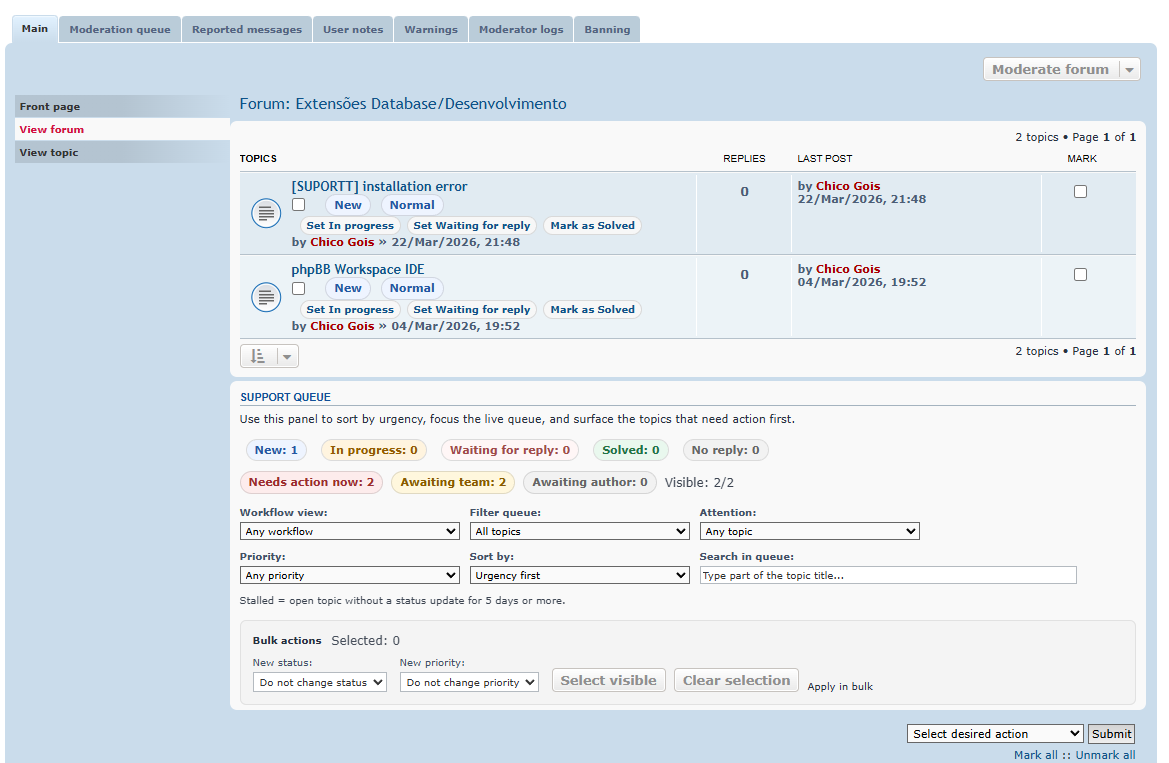1169x763 pixels.
Task: Click the topic icon beside installation error
Action: coord(265,213)
